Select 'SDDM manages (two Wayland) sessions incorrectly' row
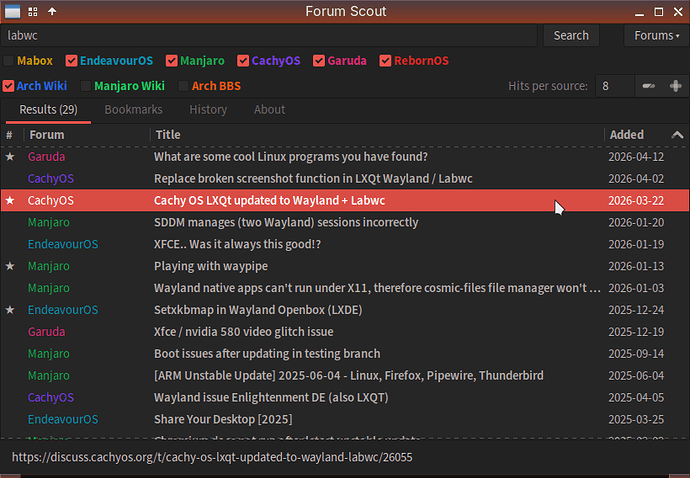The height and width of the screenshot is (478, 690). pos(345,222)
